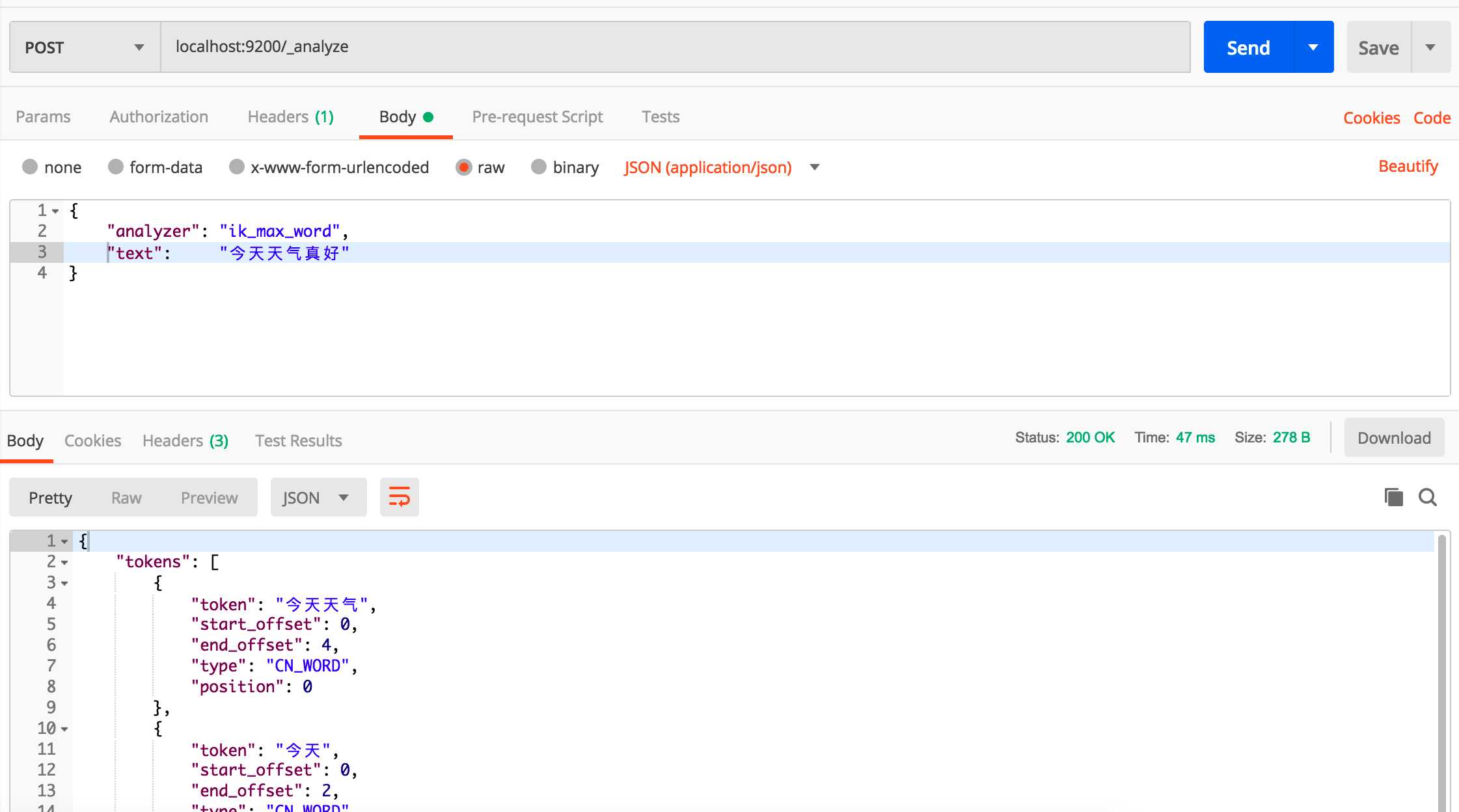The height and width of the screenshot is (812, 1459).
Task: Select the raw radio button
Action: [463, 167]
